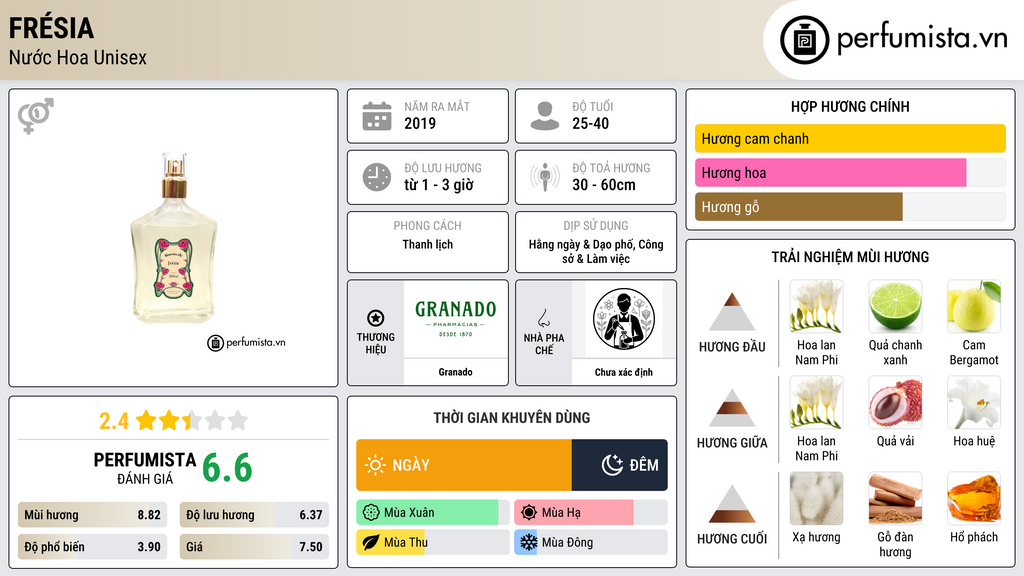The image size is (1024, 576).
Task: Click the snowflake icon for Mùa Đông
Action: coord(529,542)
